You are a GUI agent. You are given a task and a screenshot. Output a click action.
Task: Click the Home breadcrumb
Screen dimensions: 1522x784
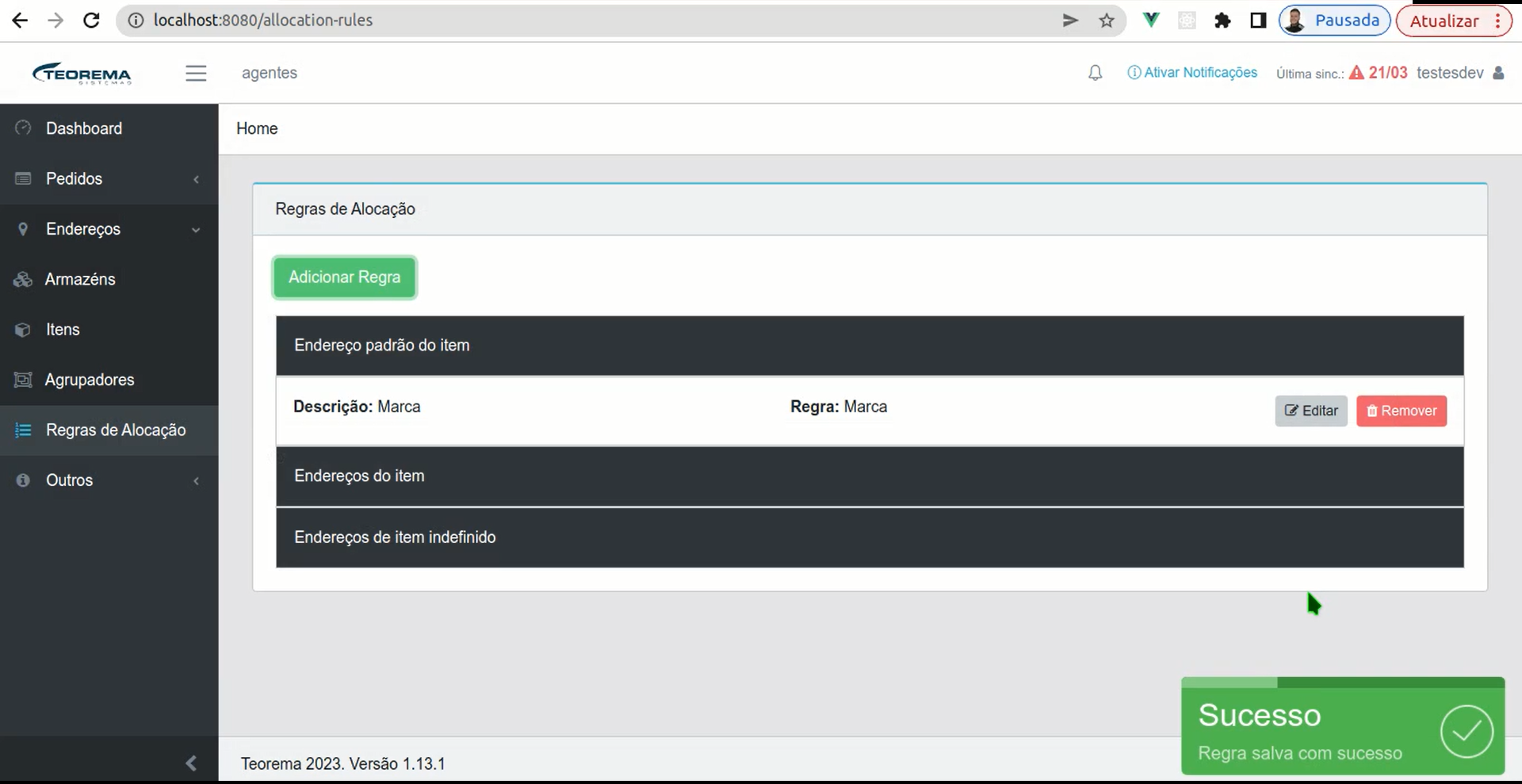(257, 128)
